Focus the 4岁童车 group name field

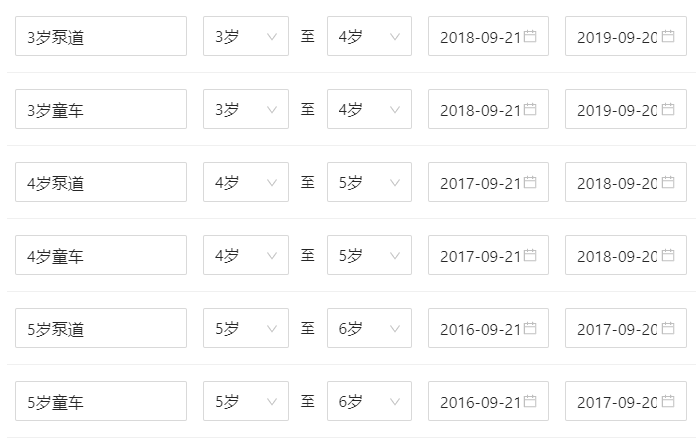click(x=101, y=255)
